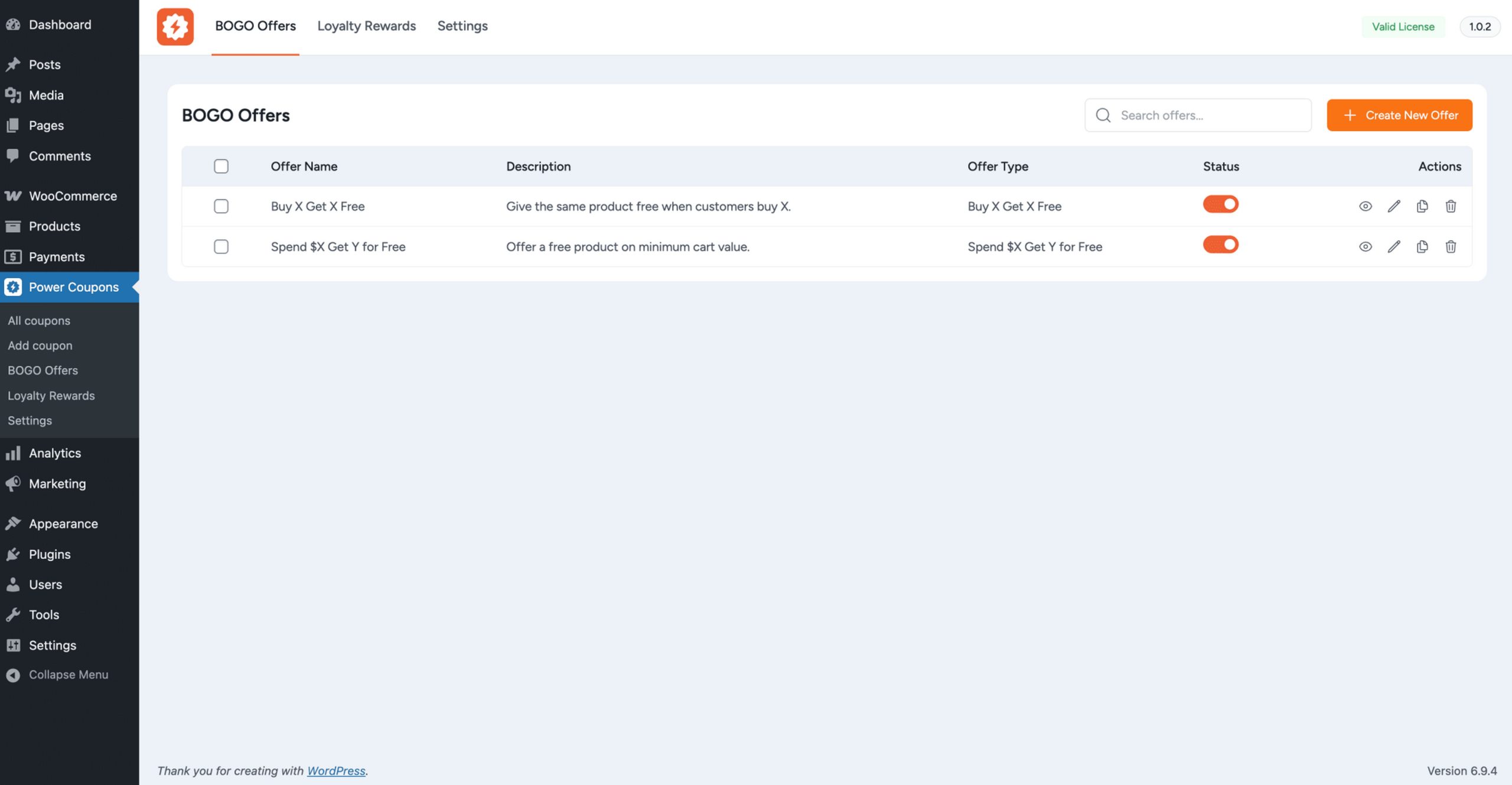Image resolution: width=1512 pixels, height=785 pixels.
Task: Disable the Buy X Get X Free status
Action: click(x=1220, y=204)
